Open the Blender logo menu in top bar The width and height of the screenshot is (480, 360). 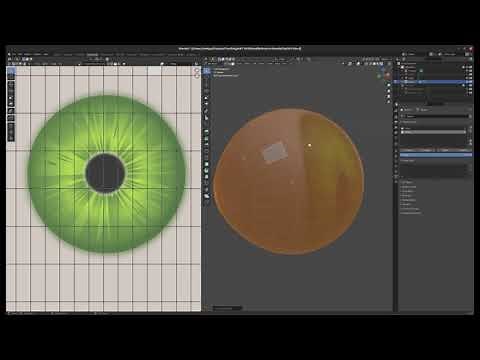click(x=10, y=54)
